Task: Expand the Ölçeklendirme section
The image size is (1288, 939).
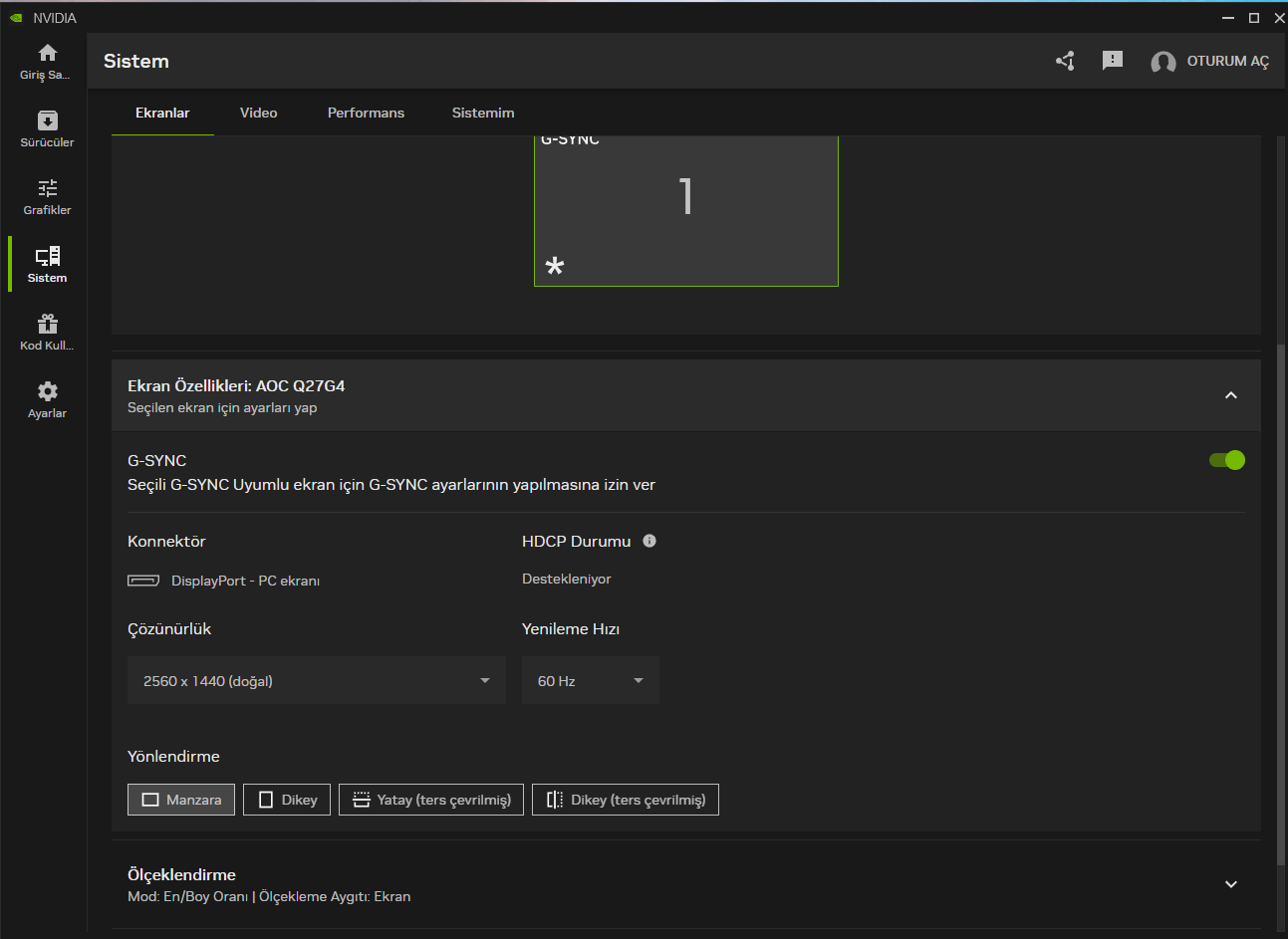Action: point(1231,884)
